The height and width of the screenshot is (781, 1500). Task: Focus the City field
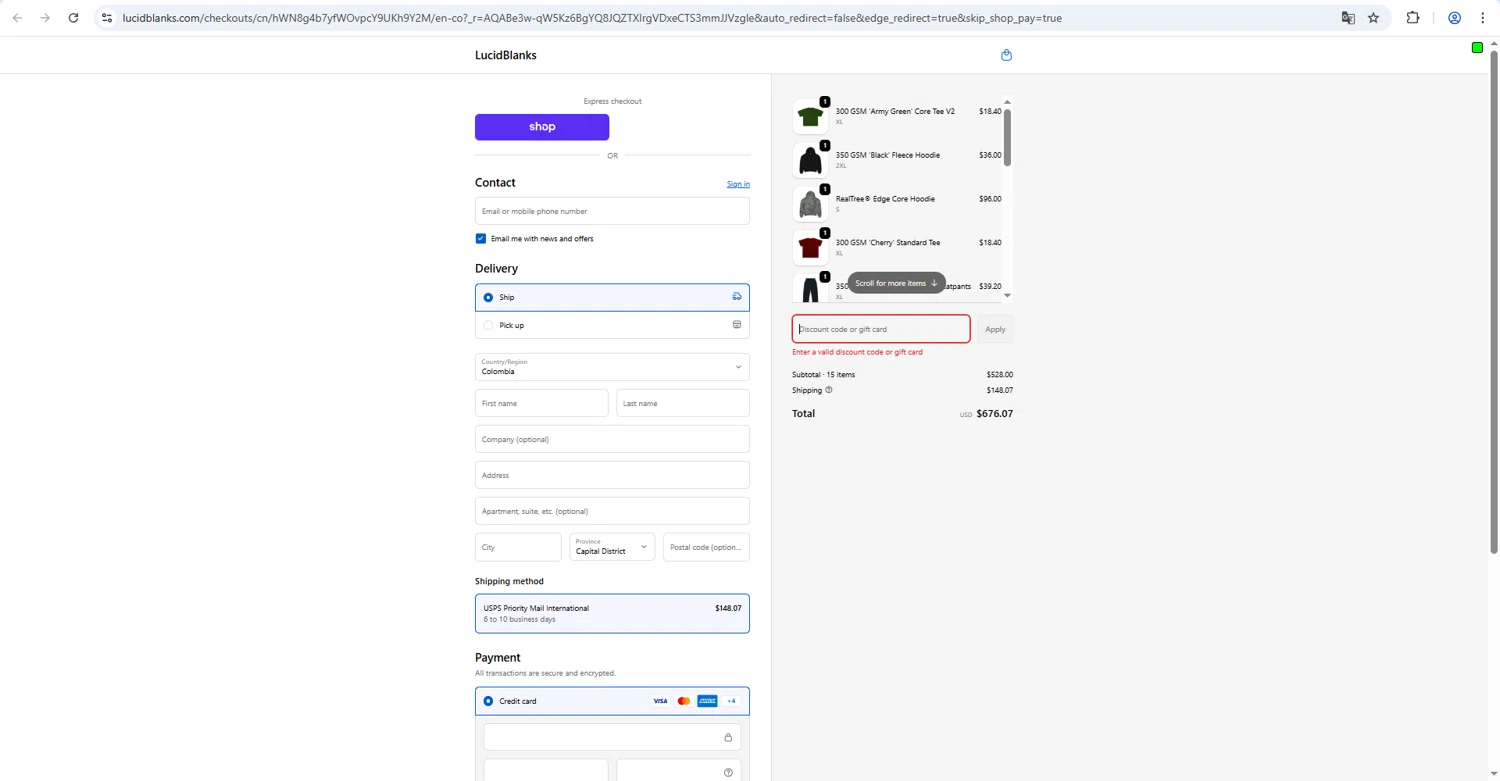click(518, 547)
